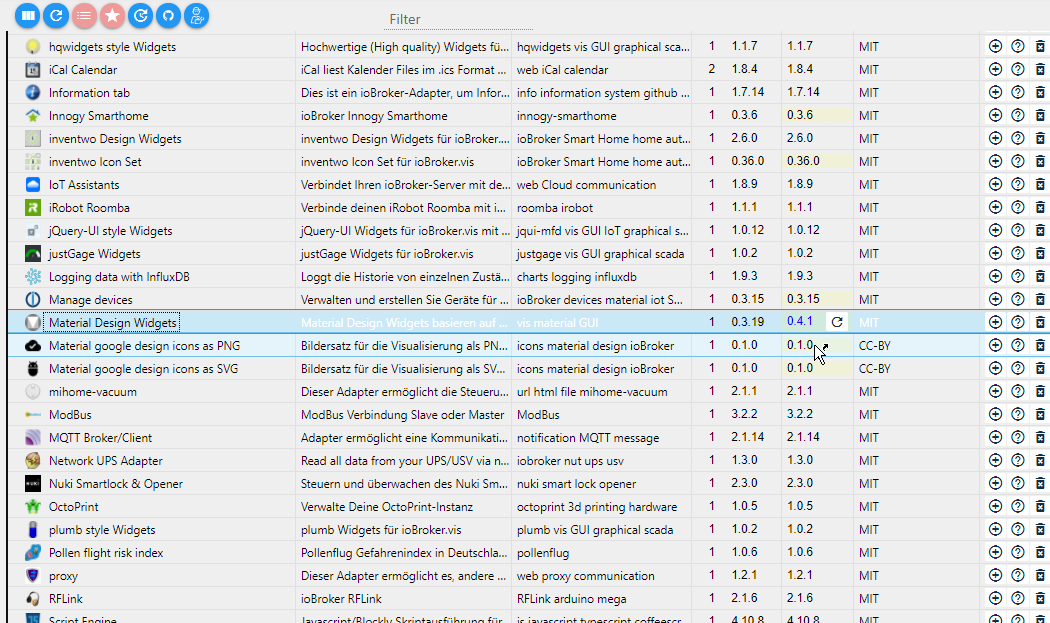Switch to the tile column view
This screenshot has width=1050, height=623.
point(27,15)
